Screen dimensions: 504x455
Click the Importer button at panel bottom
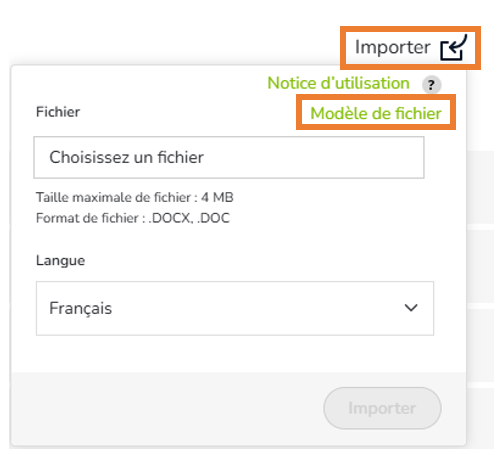click(382, 408)
